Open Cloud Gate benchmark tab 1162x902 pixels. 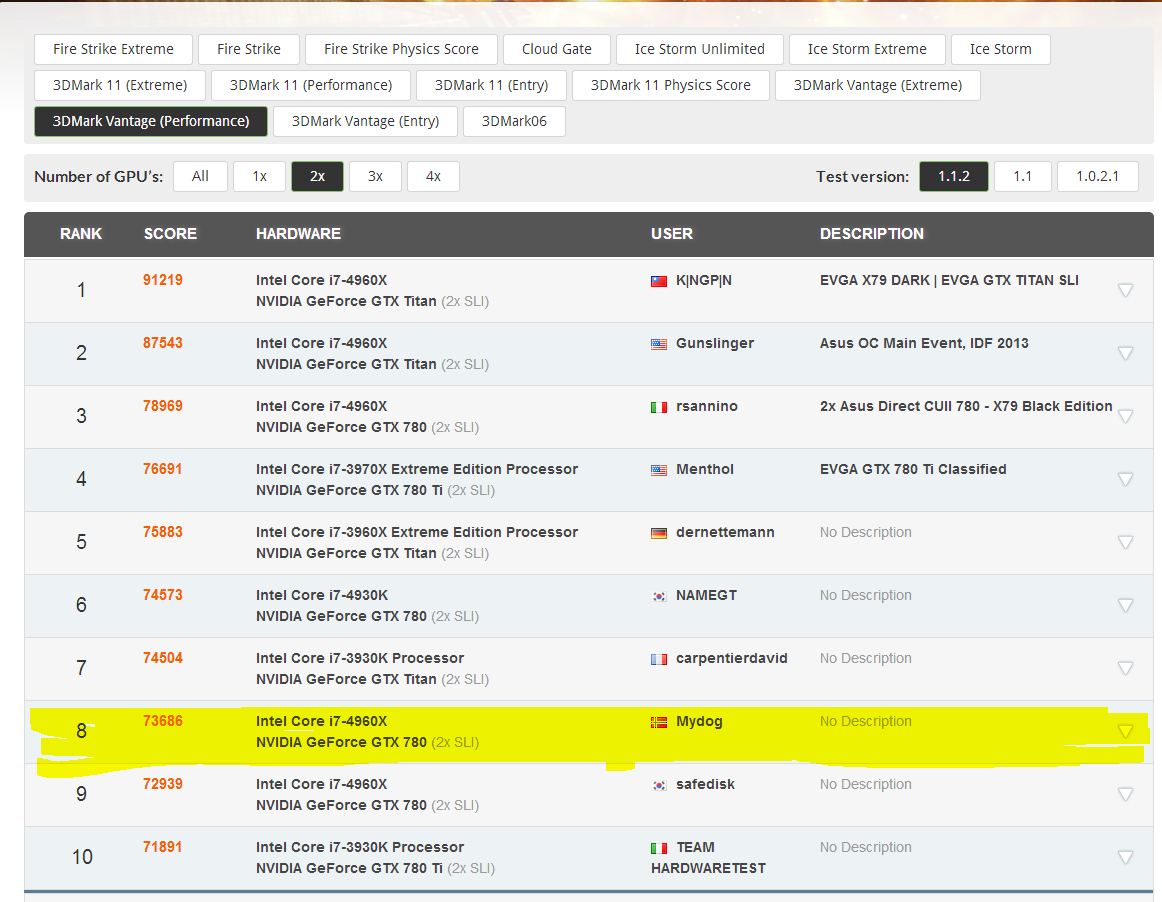click(557, 49)
